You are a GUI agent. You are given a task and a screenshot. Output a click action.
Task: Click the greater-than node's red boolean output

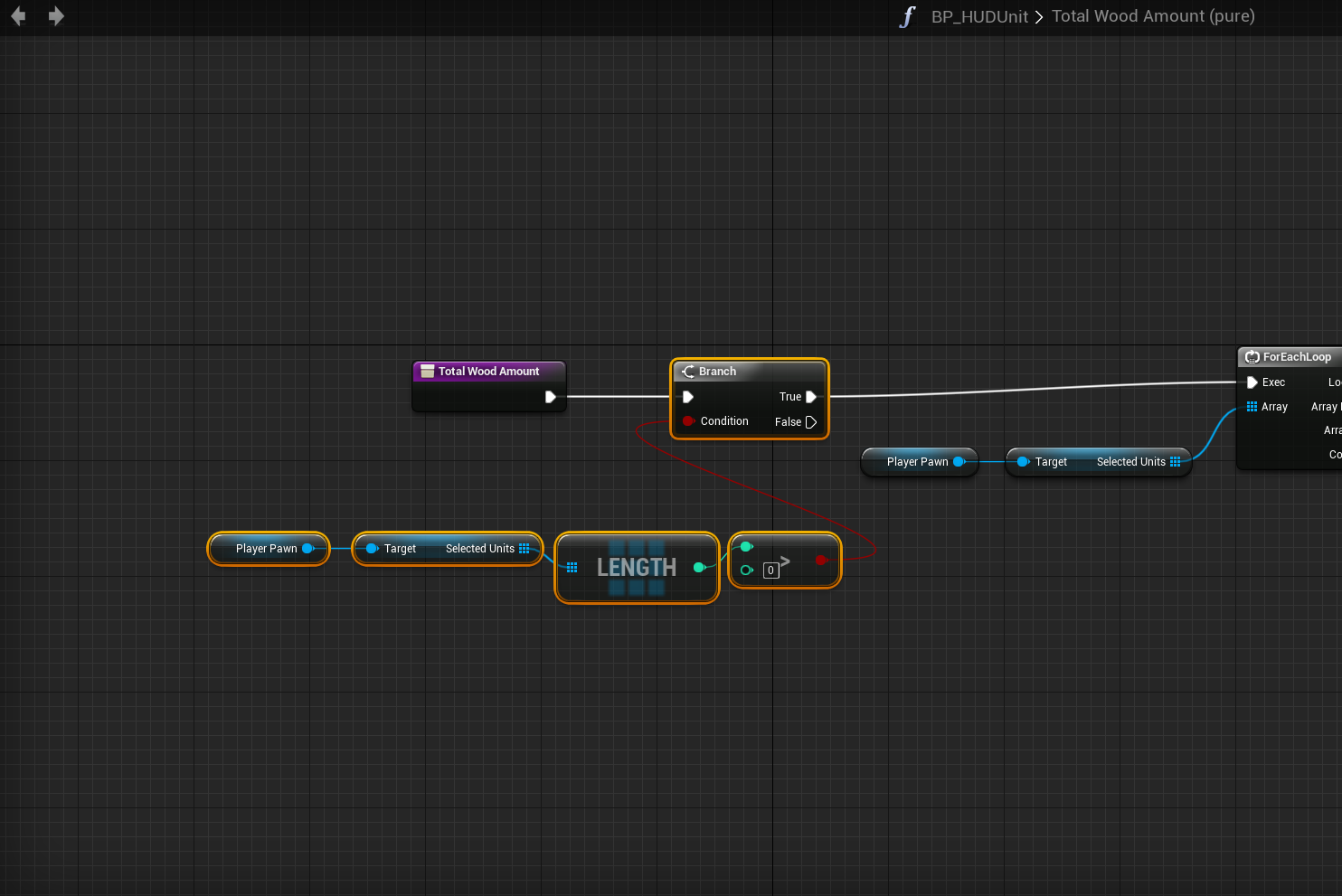[820, 561]
